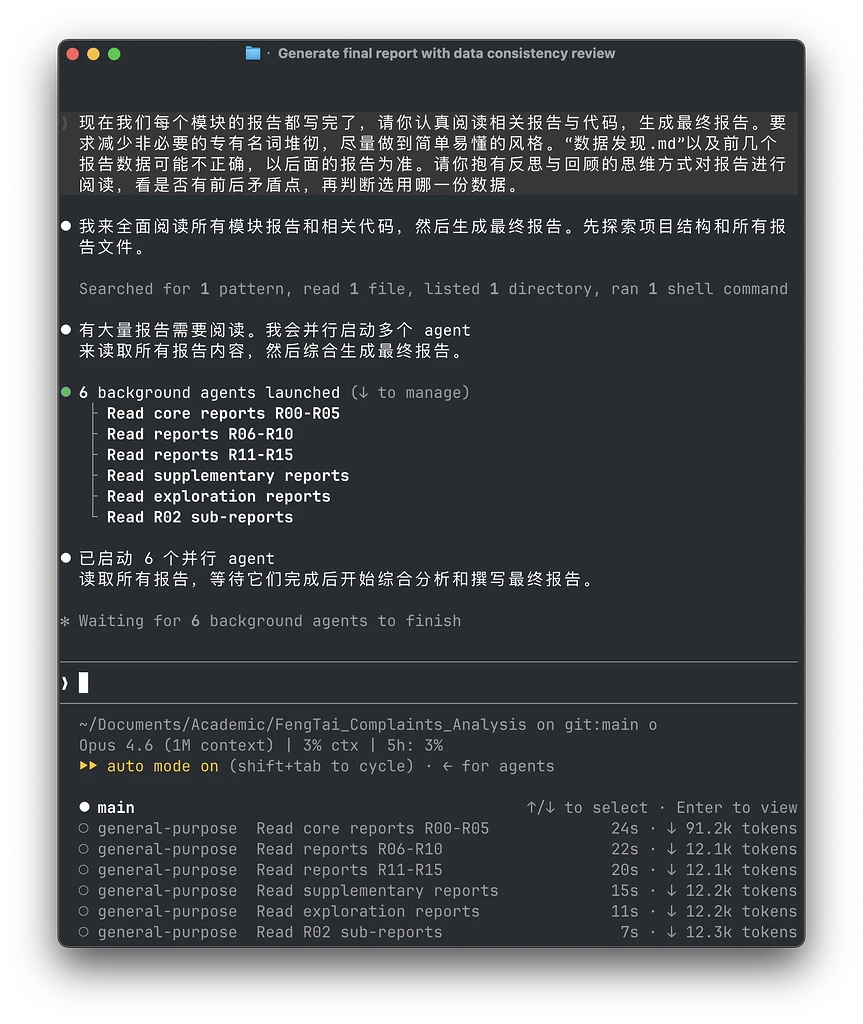
Task: Click the prompt chevron before the cursor
Action: coord(65,683)
